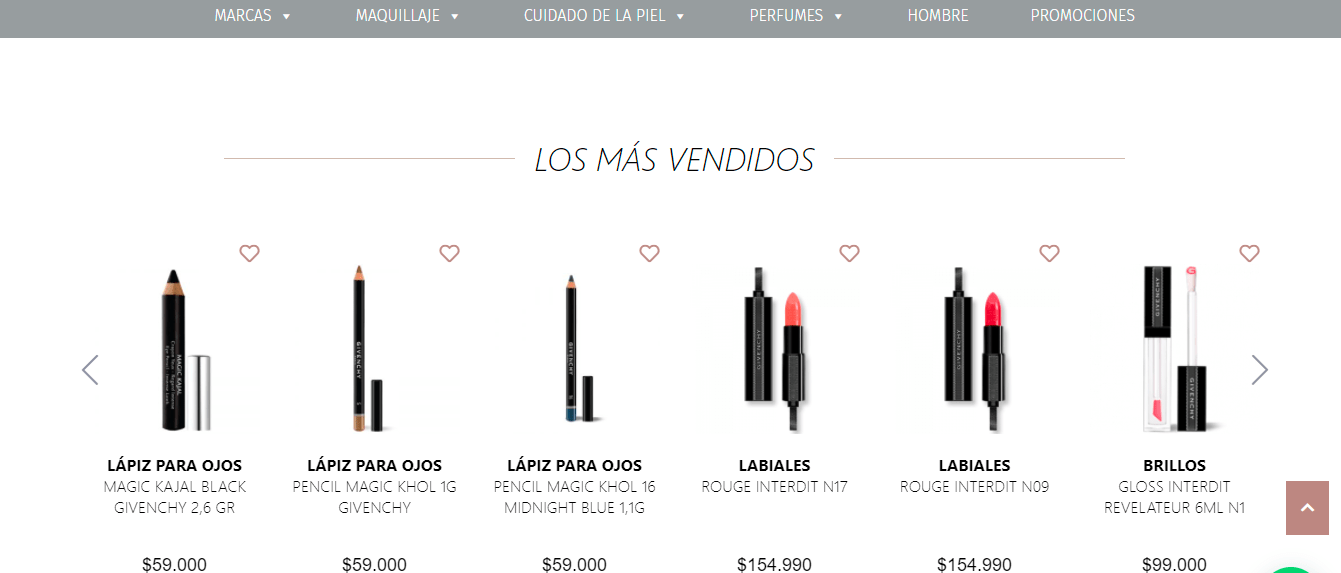Viewport: 1341px width, 573px height.
Task: View the Rouge Interdit N09 lipstick image
Action: tap(975, 348)
